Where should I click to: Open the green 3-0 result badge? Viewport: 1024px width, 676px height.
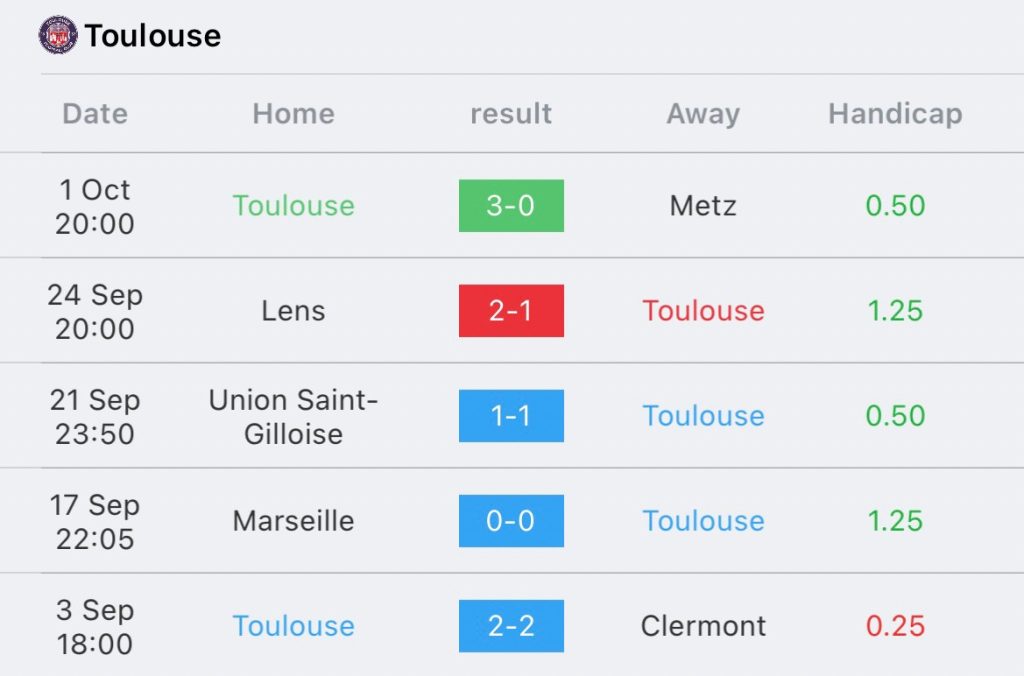(x=511, y=206)
